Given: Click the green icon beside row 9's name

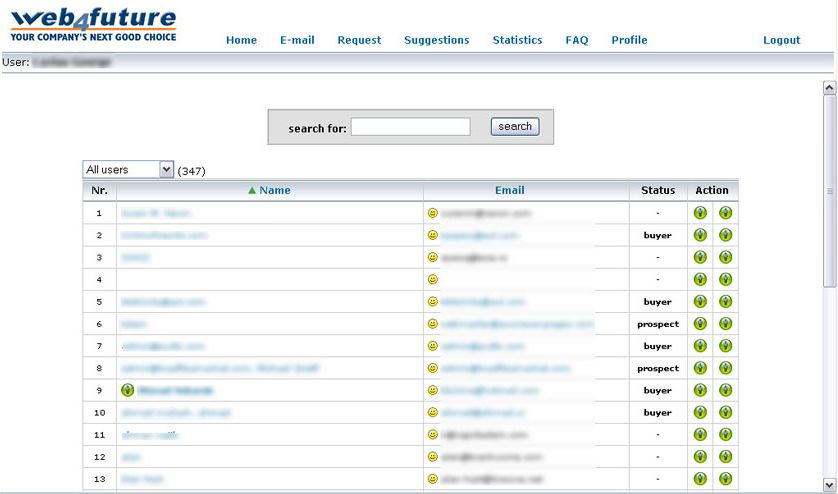Looking at the screenshot, I should 127,390.
